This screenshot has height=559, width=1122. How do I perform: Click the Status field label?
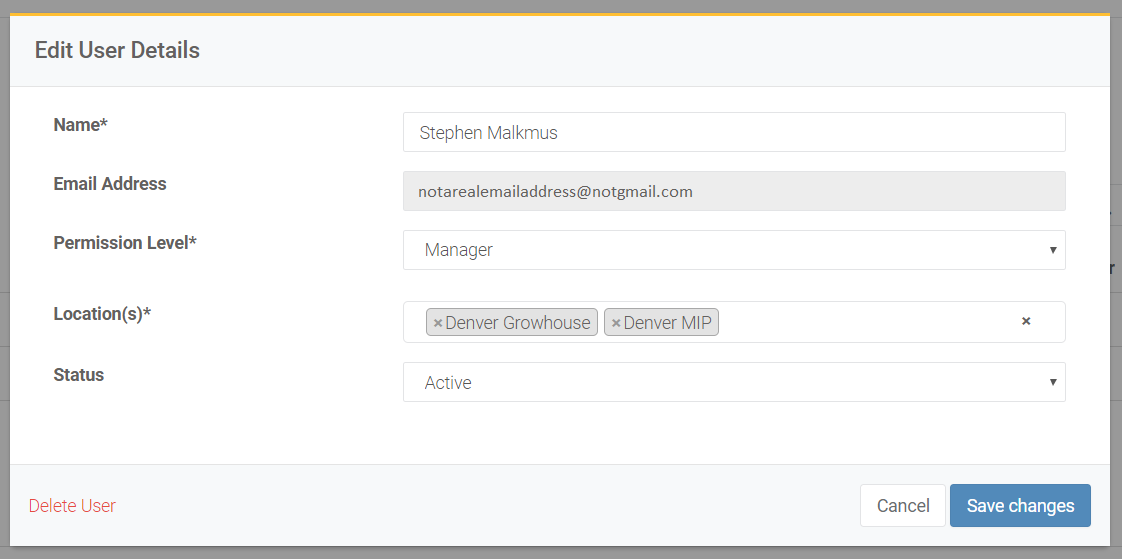coord(78,375)
